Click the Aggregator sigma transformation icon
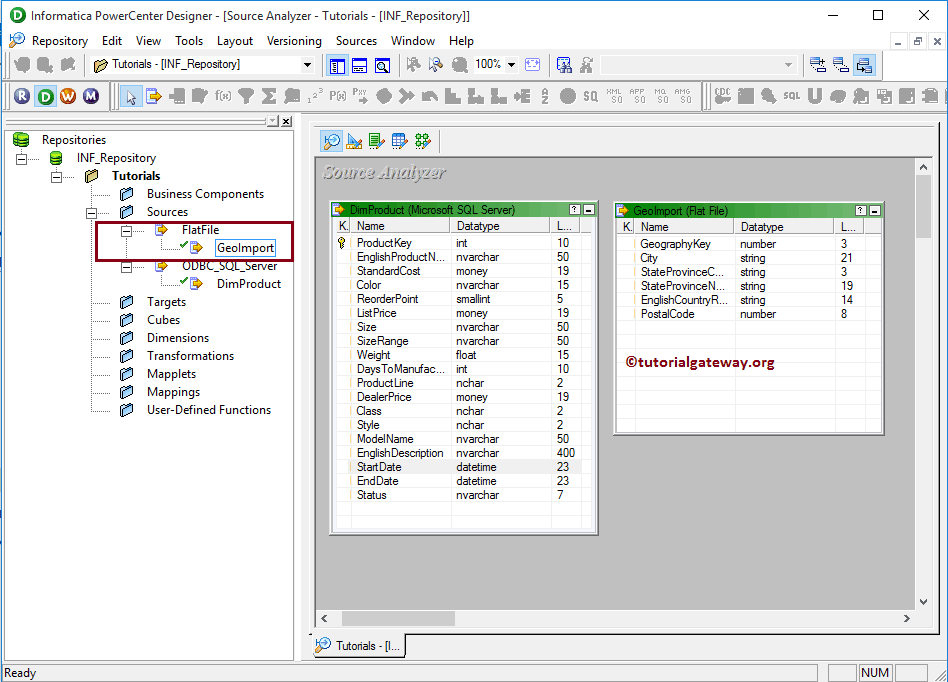Viewport: 948px width, 682px height. click(269, 96)
